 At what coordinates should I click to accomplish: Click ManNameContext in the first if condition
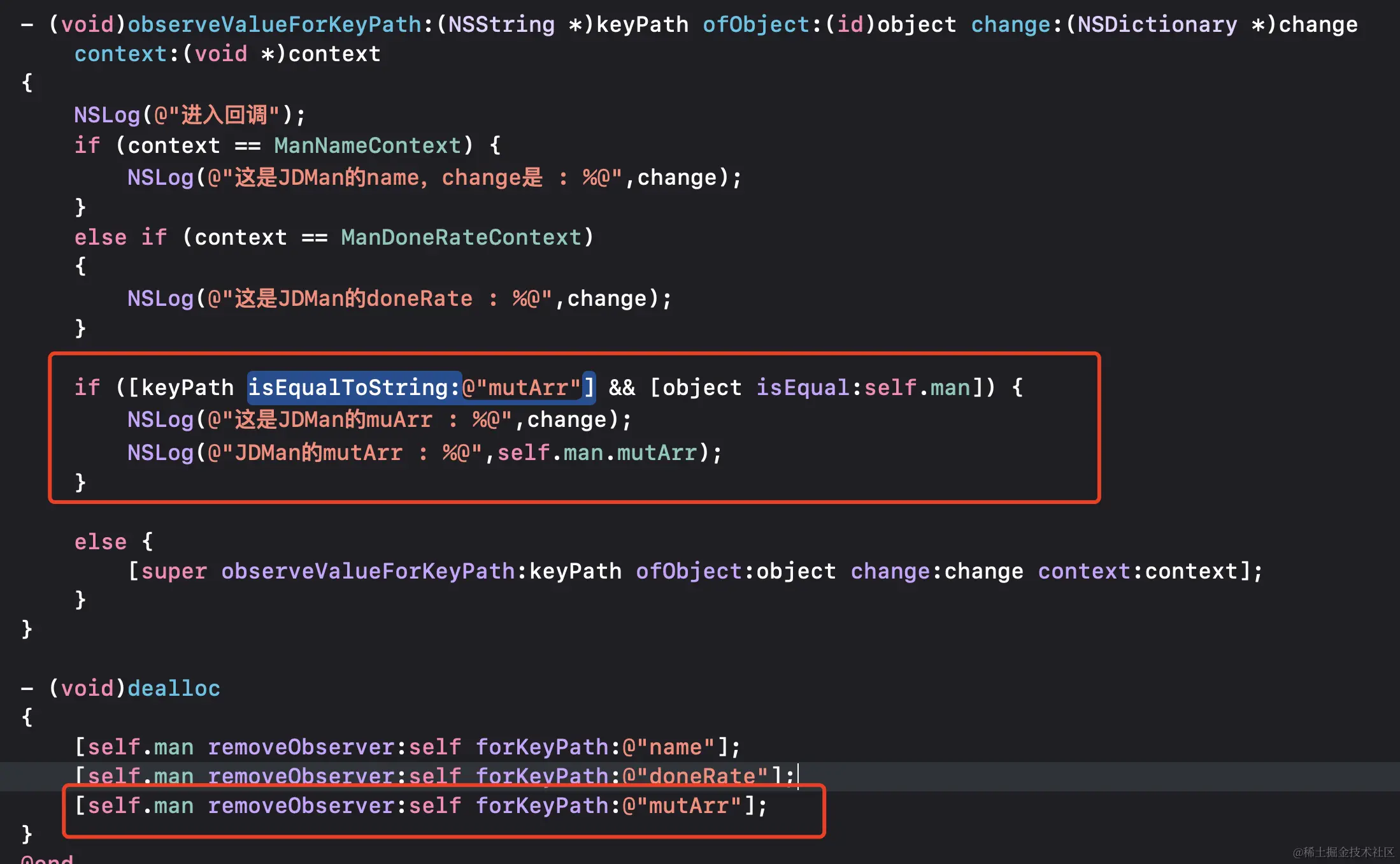coord(368,145)
